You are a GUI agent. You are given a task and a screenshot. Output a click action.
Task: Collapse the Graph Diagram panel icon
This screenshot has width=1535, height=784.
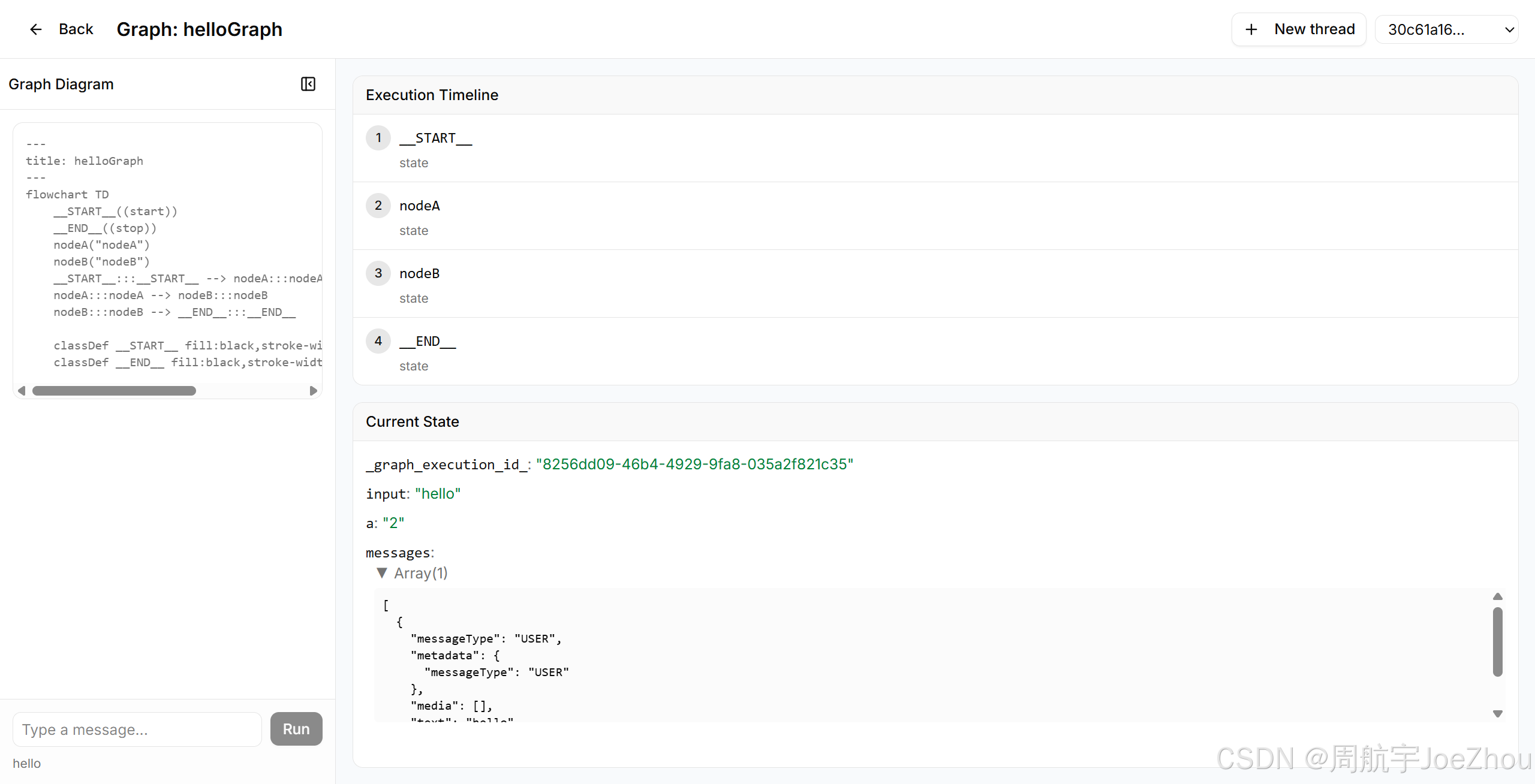[x=308, y=84]
